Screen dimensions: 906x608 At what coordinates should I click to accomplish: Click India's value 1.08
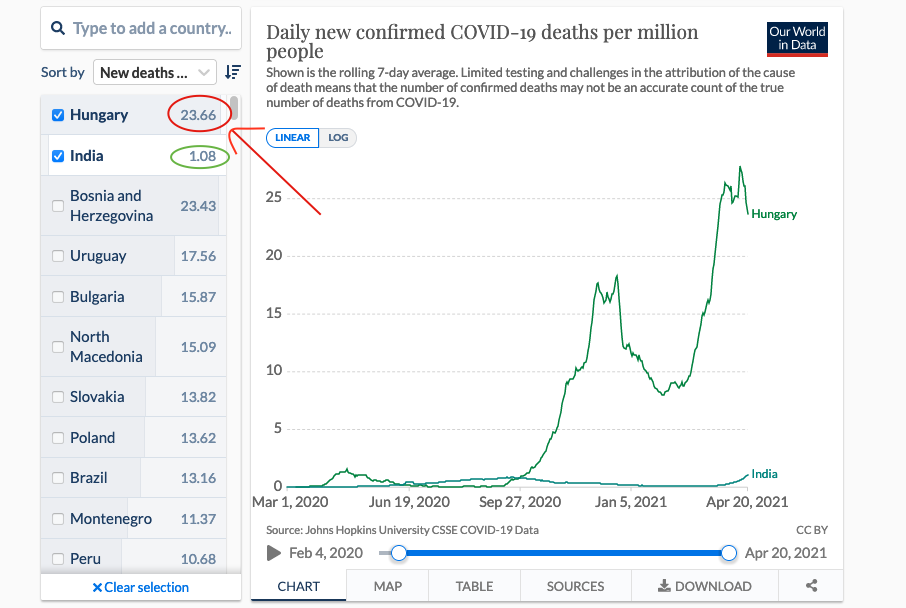coord(202,156)
